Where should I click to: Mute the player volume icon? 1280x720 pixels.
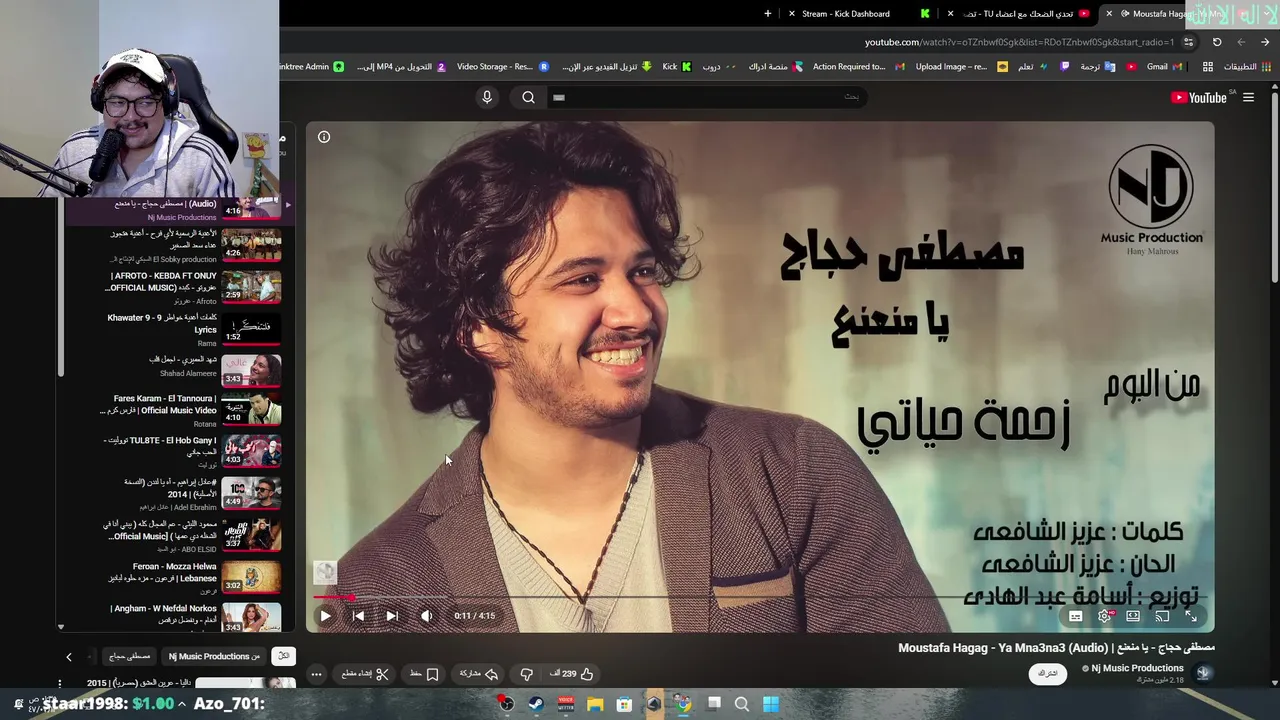(426, 616)
